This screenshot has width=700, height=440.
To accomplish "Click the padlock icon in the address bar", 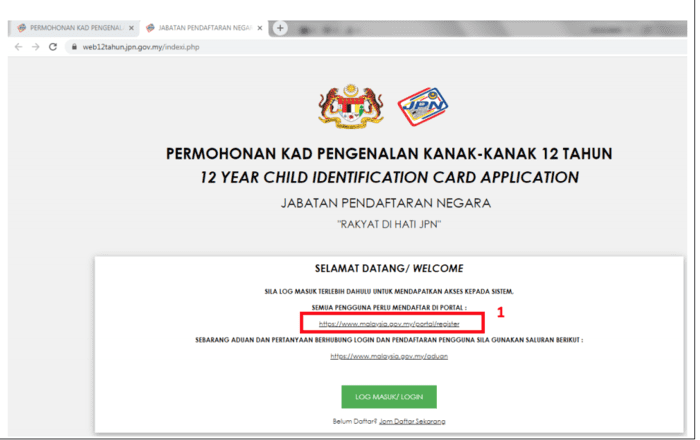I will pos(74,47).
